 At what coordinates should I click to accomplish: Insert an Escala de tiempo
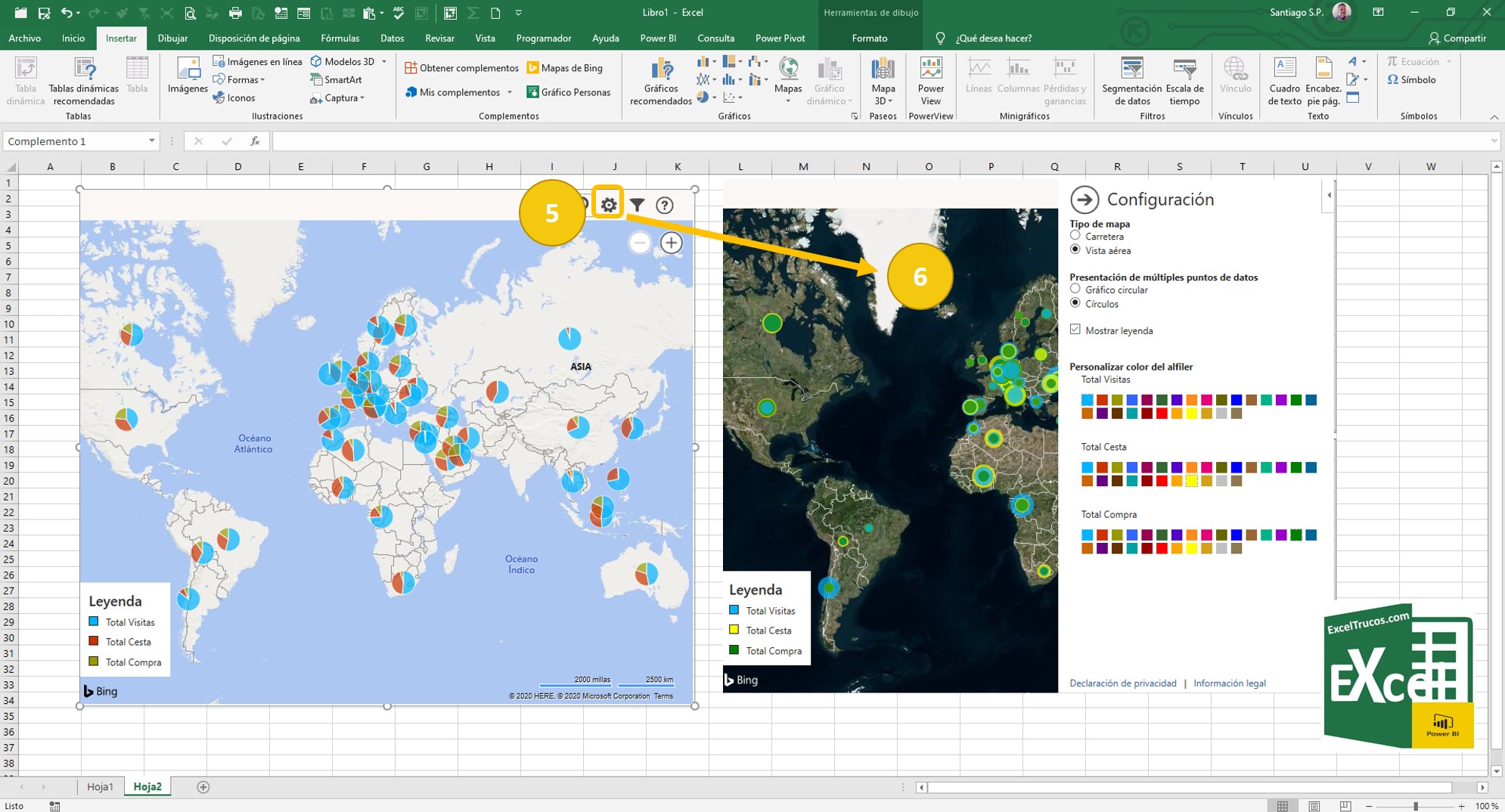[x=1184, y=82]
